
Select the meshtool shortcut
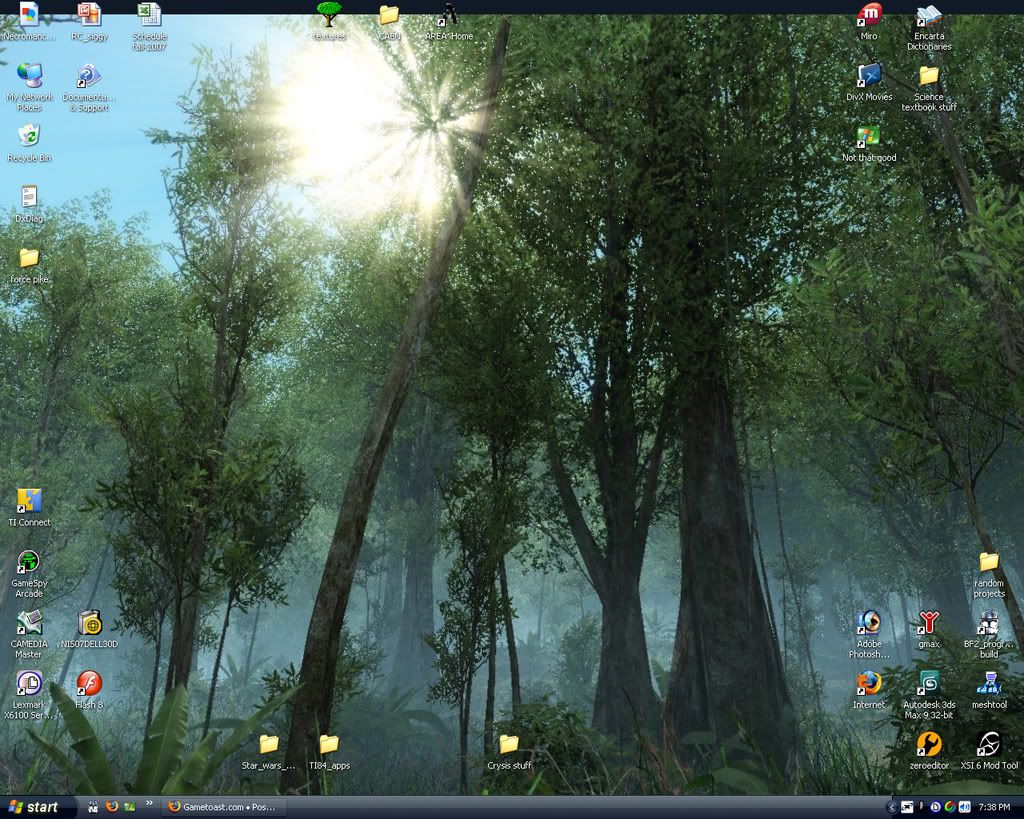pos(989,690)
